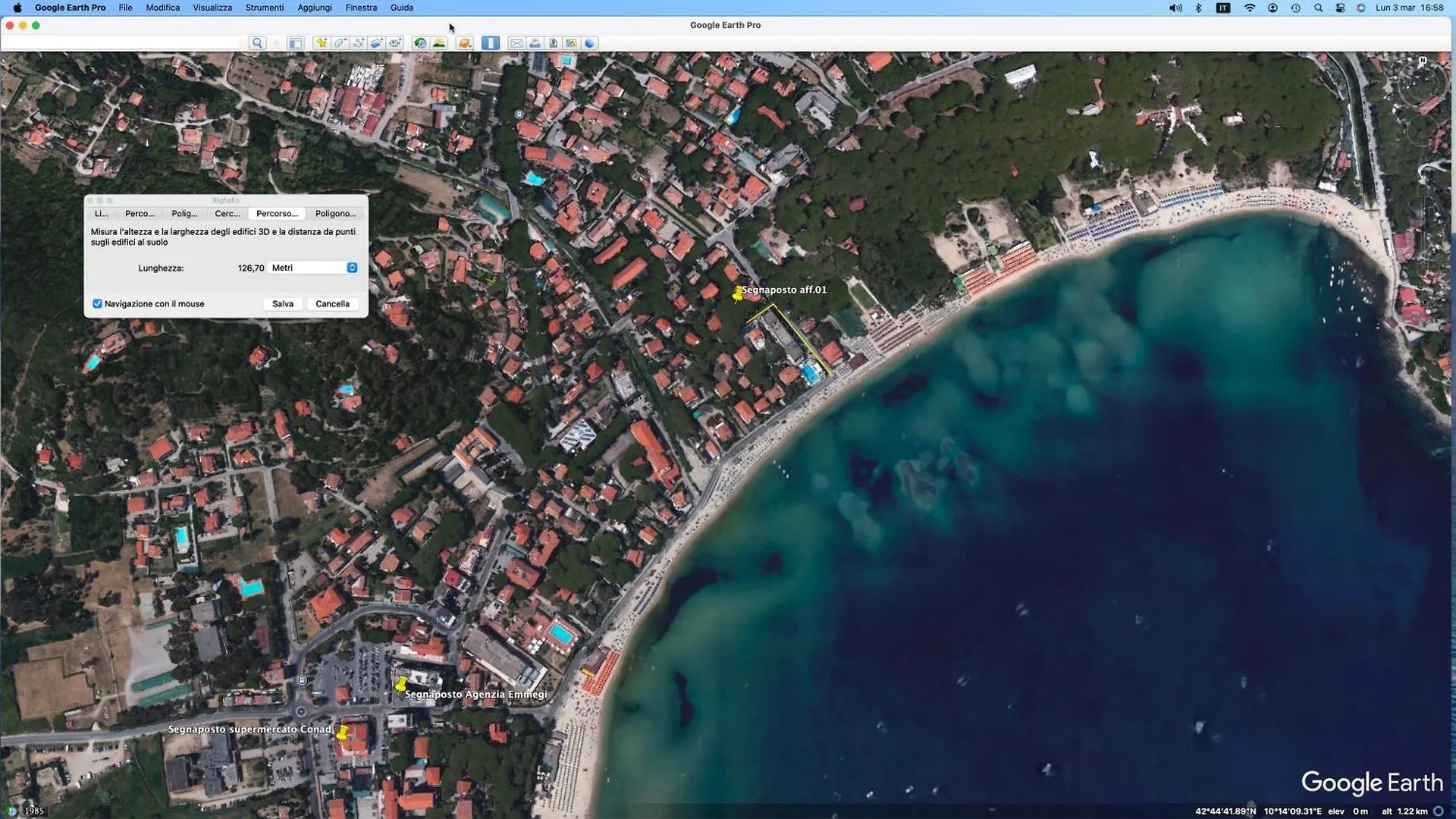Click the Segnaposto Agenzia Emmegi pushpin
This screenshot has height=819, width=1456.
coord(401,684)
